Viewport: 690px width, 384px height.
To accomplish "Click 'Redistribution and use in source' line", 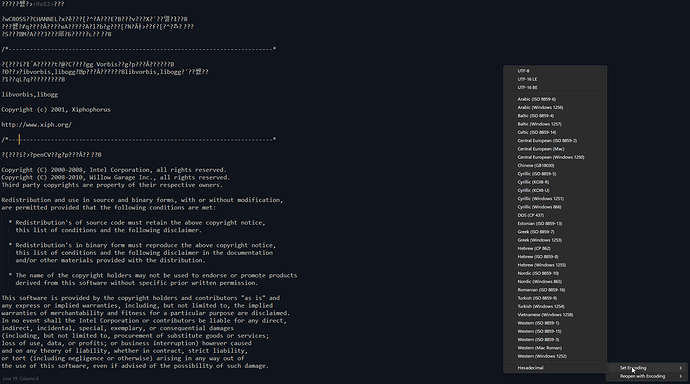I will 142,200.
